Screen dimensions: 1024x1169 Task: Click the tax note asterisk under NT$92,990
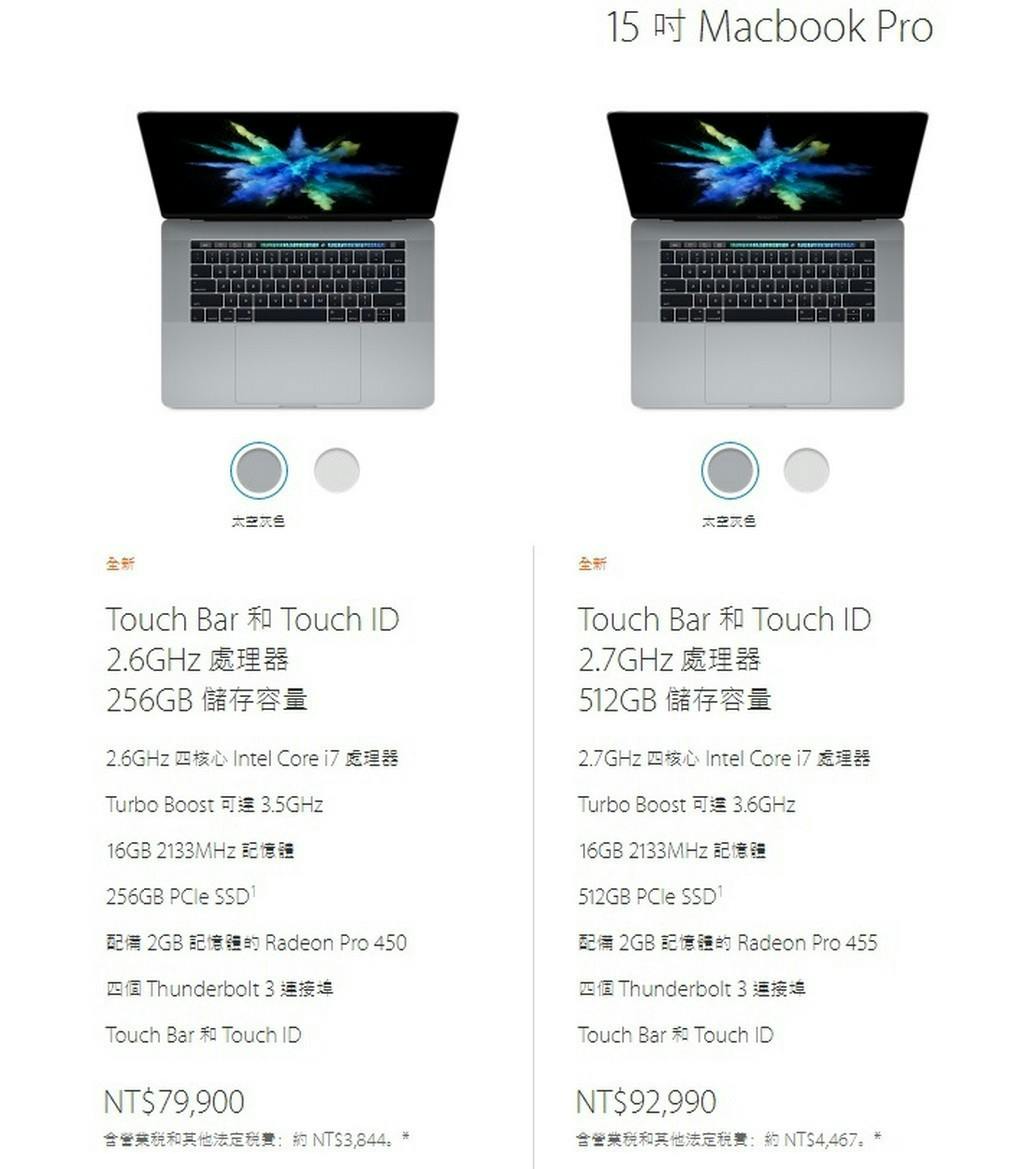pos(877,1137)
